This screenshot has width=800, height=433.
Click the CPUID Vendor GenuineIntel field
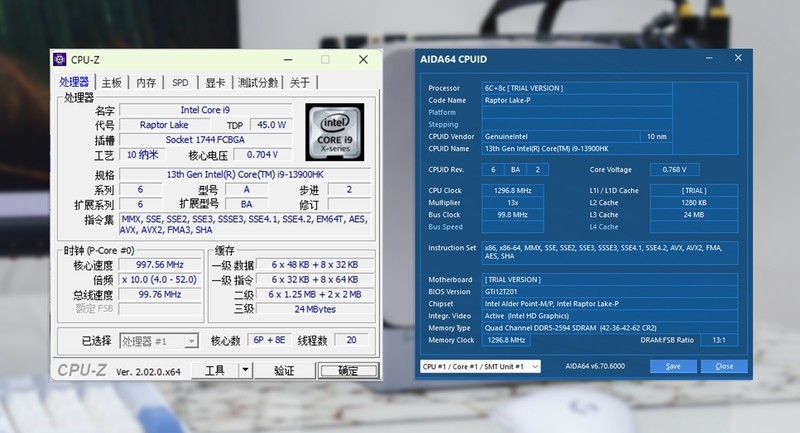pyautogui.click(x=561, y=136)
